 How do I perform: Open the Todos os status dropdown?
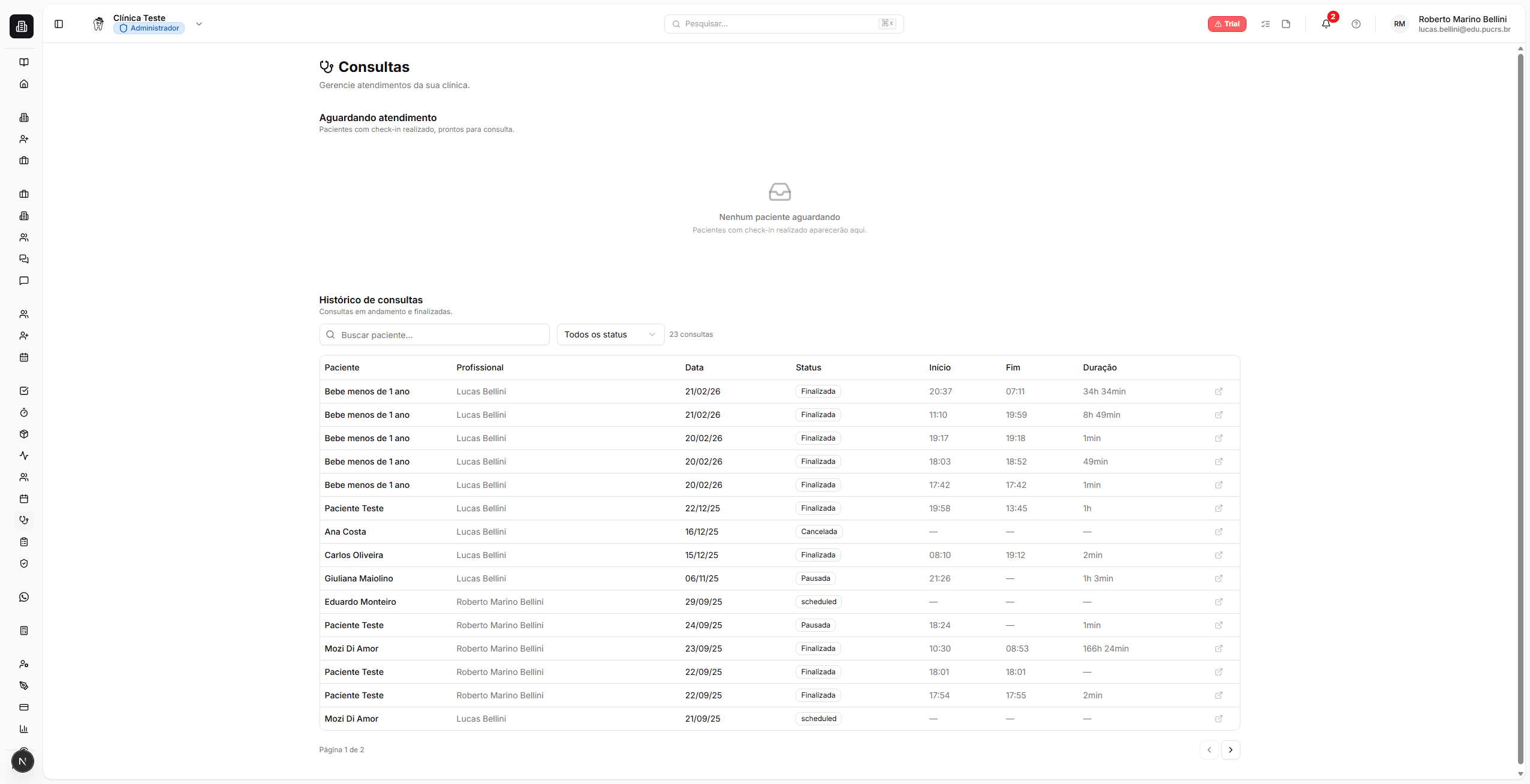610,334
